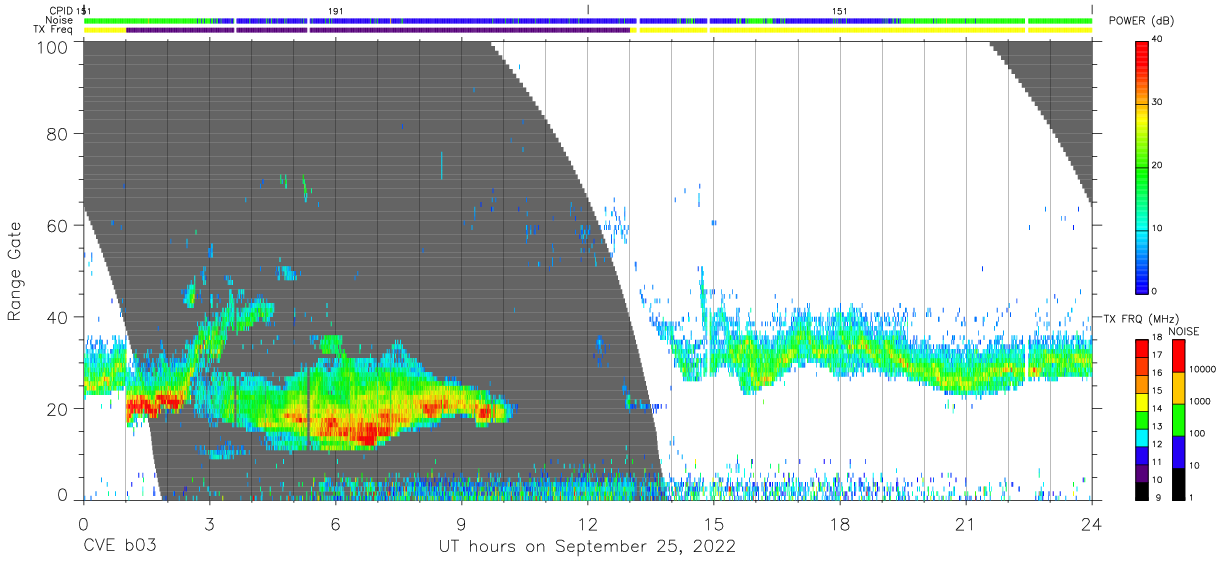Click the TX FRQ (MHz) legend title
The image size is (1228, 567).
(1140, 318)
